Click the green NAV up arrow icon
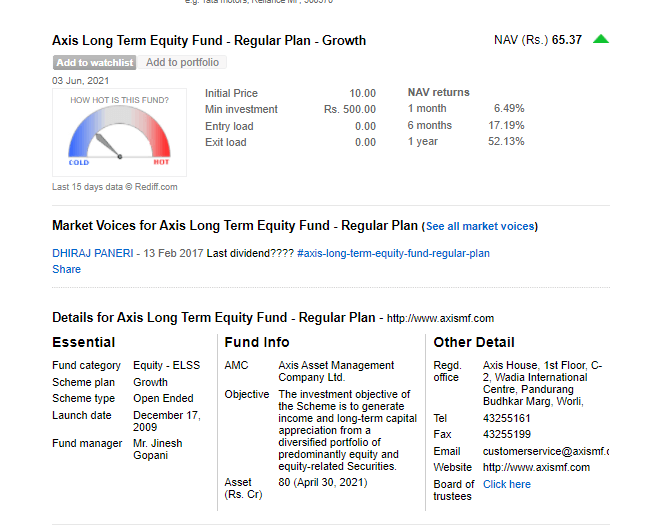The height and width of the screenshot is (528, 665). pyautogui.click(x=601, y=39)
